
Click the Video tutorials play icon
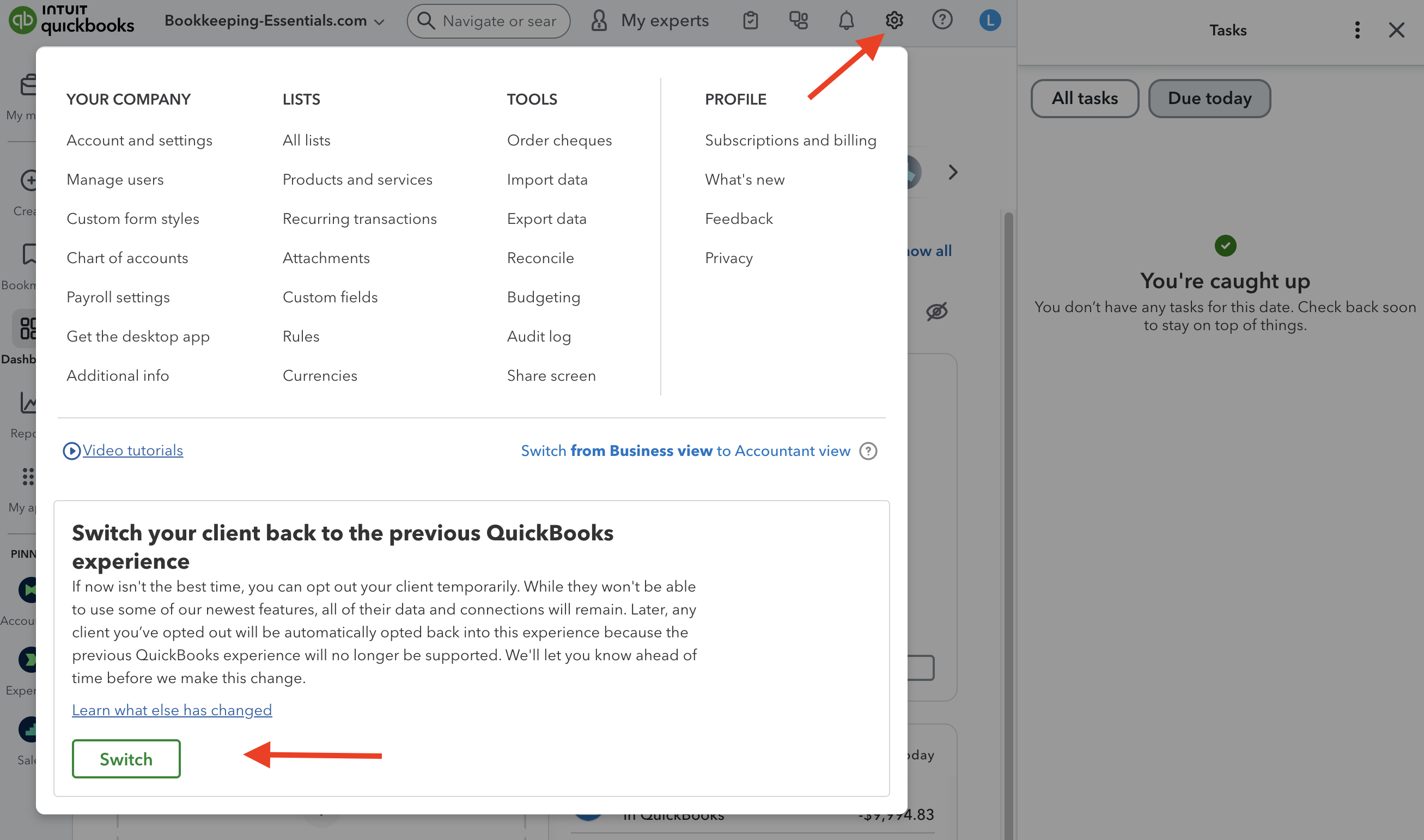point(71,451)
